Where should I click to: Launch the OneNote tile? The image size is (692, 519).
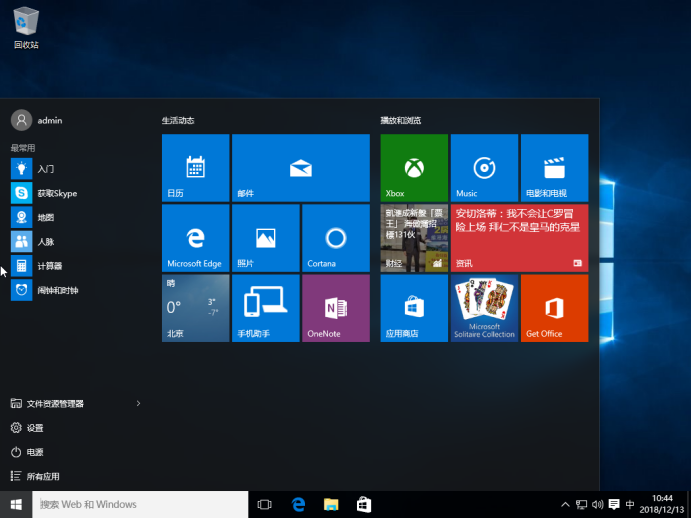335,308
